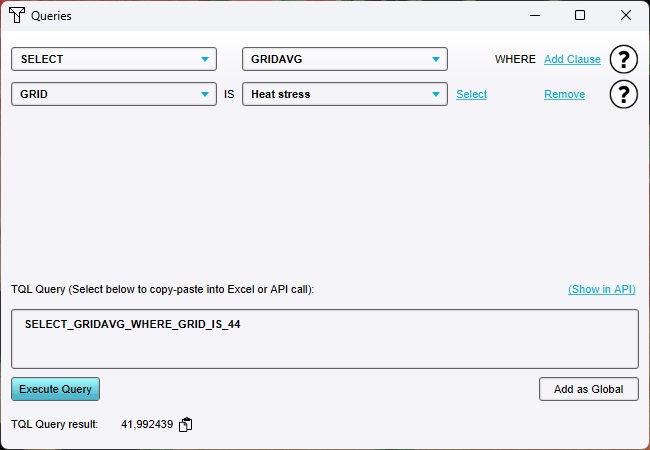This screenshot has width=650, height=450.
Task: Minimize the Queries window
Action: [x=533, y=16]
